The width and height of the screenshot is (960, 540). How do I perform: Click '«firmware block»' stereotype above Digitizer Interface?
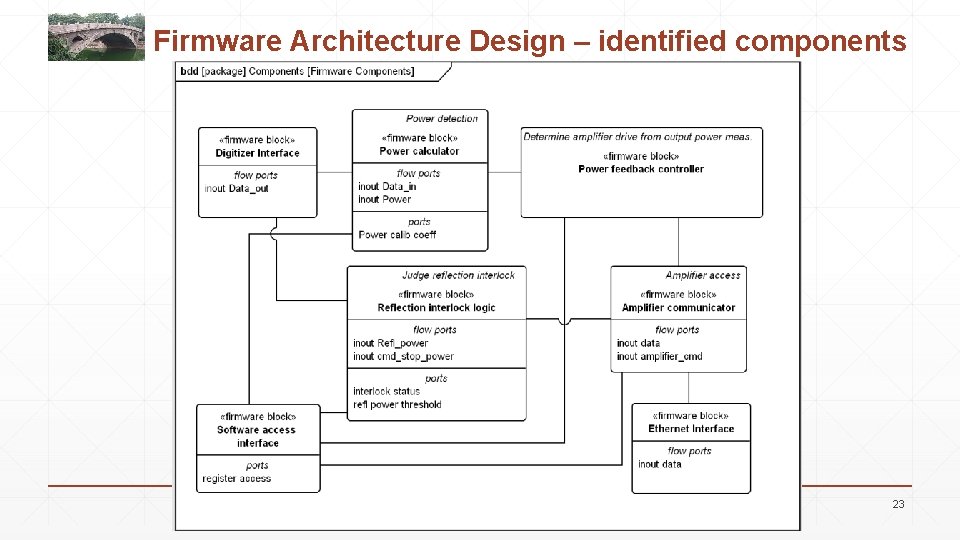point(257,140)
